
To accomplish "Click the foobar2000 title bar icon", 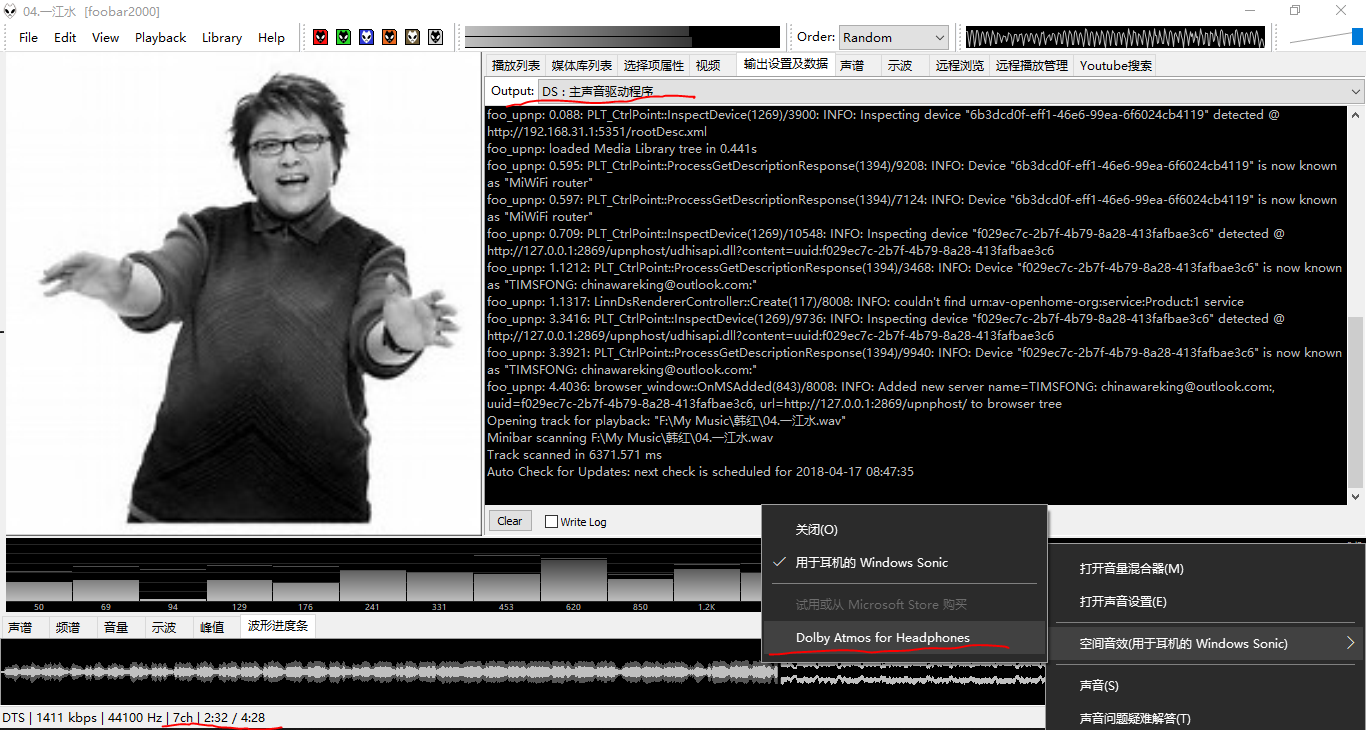I will tap(10, 11).
